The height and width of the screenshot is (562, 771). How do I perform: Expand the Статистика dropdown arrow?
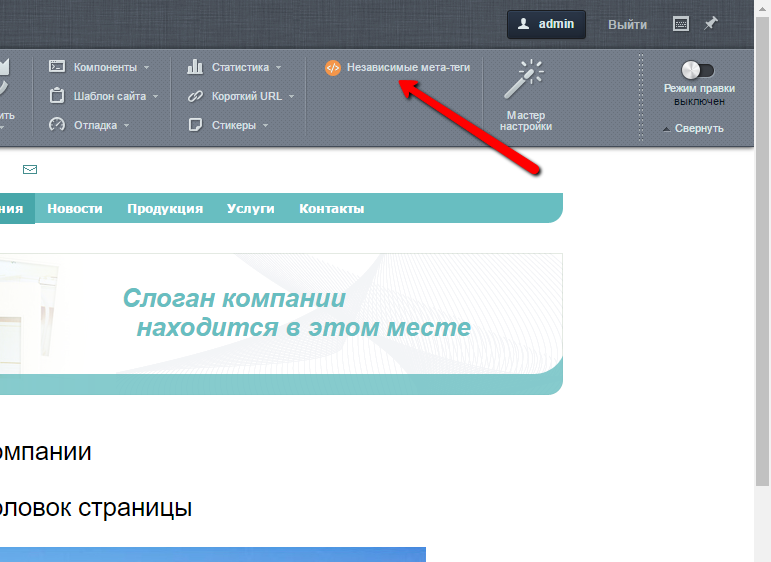(x=278, y=67)
